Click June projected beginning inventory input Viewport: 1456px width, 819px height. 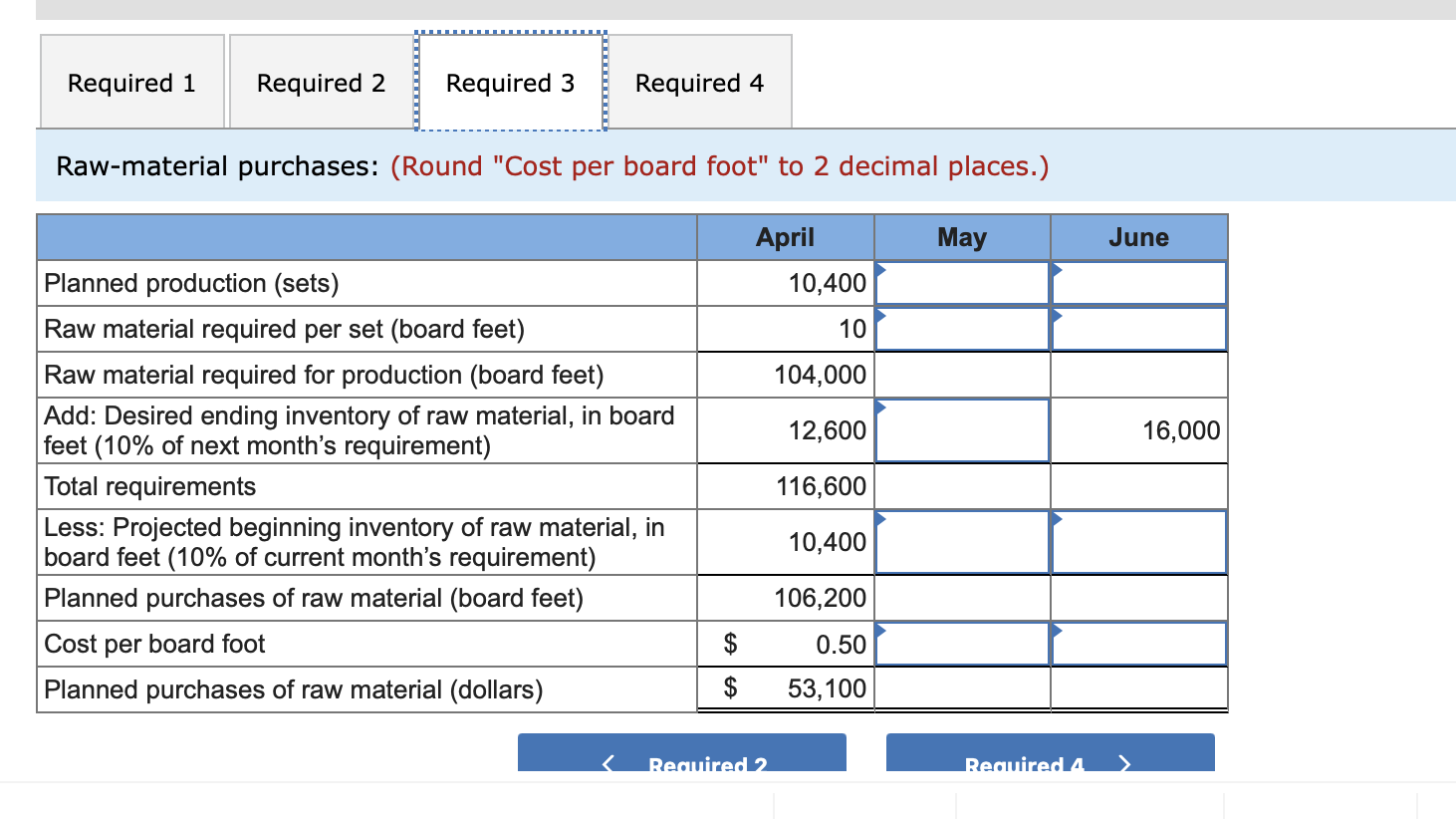1139,542
